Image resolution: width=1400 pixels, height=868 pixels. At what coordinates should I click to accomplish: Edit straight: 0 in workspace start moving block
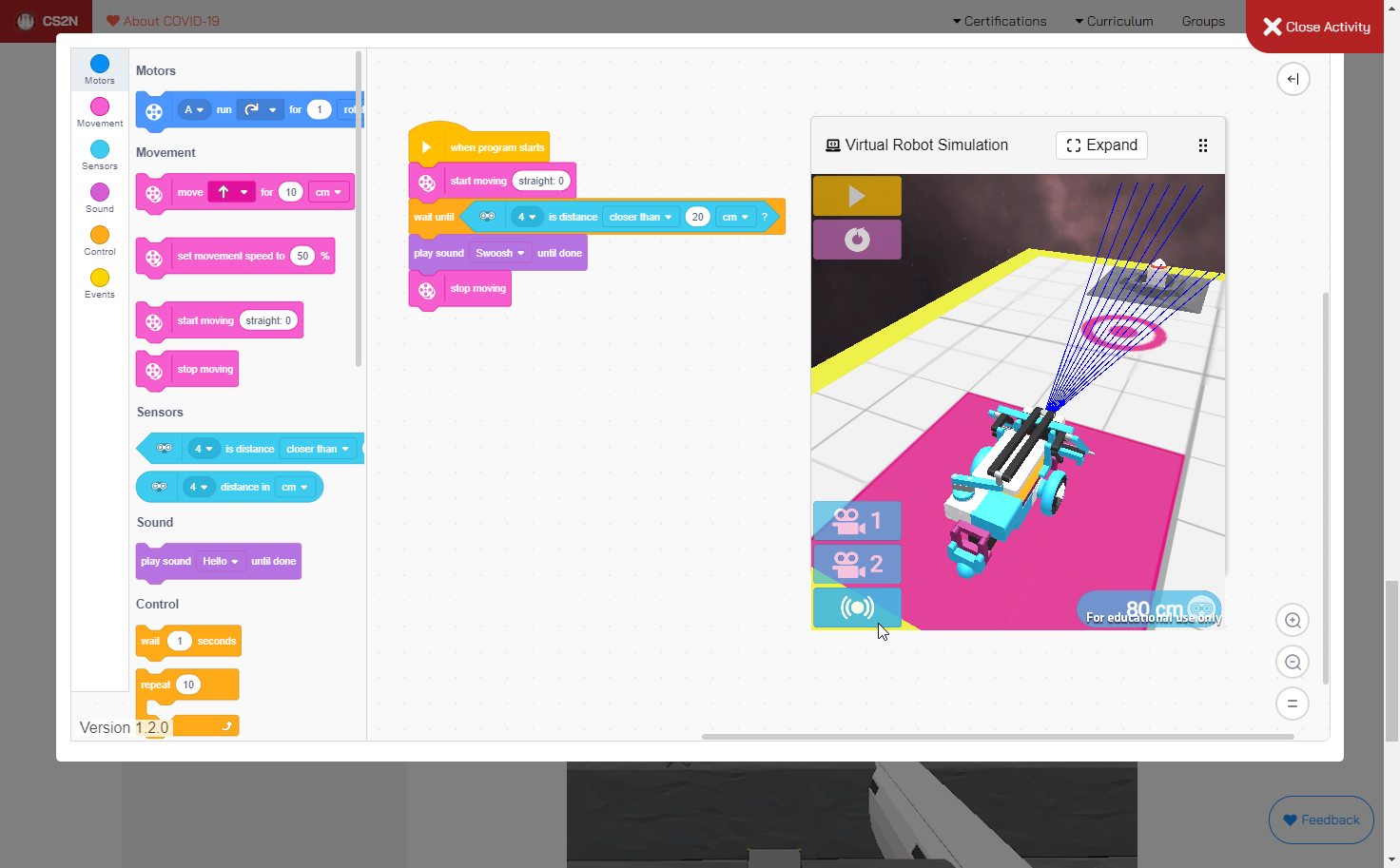click(541, 181)
